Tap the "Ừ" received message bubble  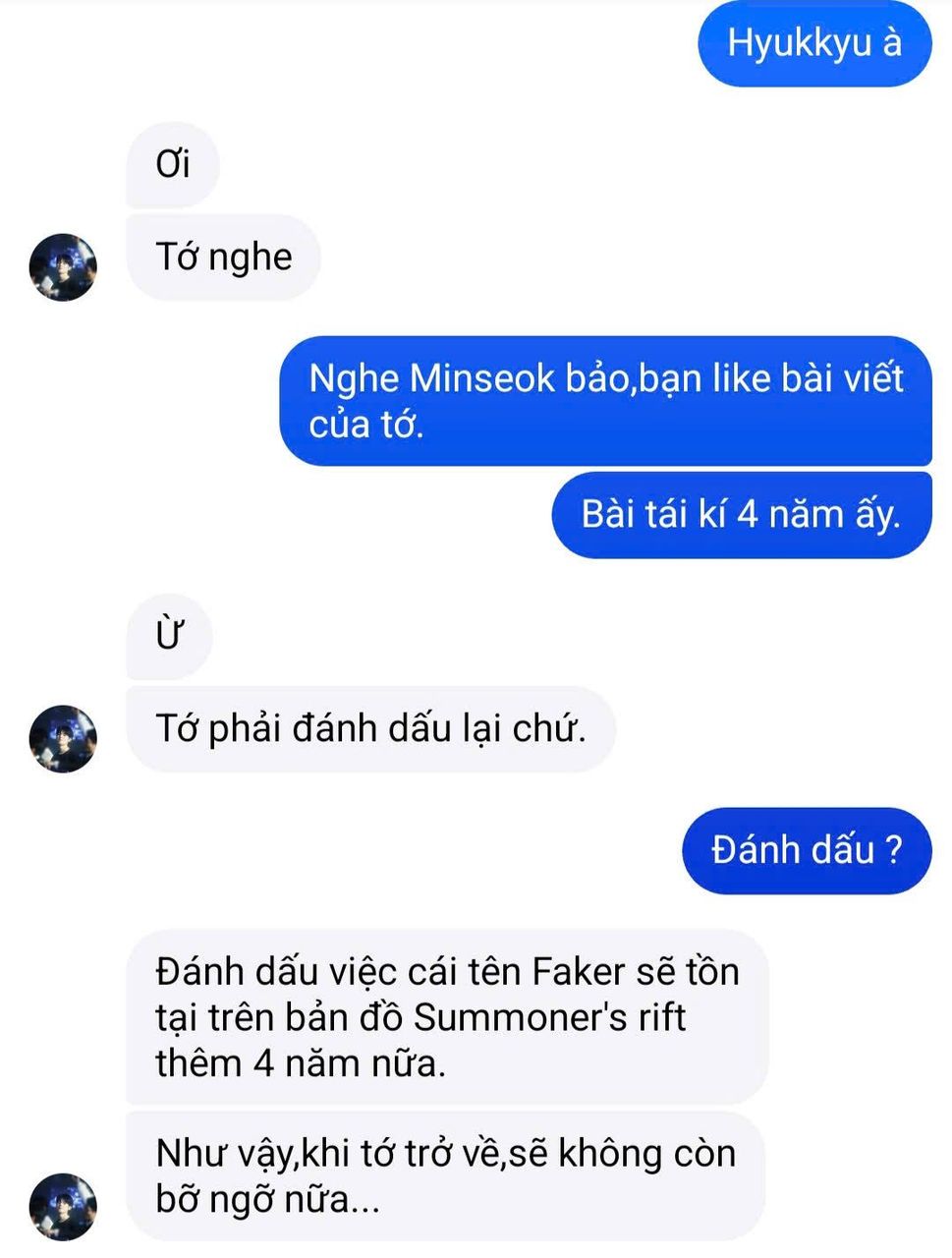(170, 636)
